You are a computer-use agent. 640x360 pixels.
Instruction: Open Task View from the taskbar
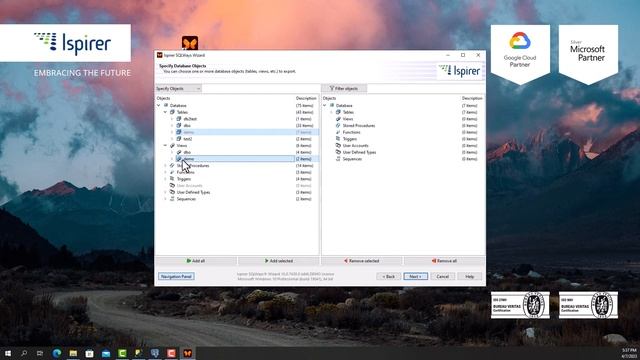(40, 353)
